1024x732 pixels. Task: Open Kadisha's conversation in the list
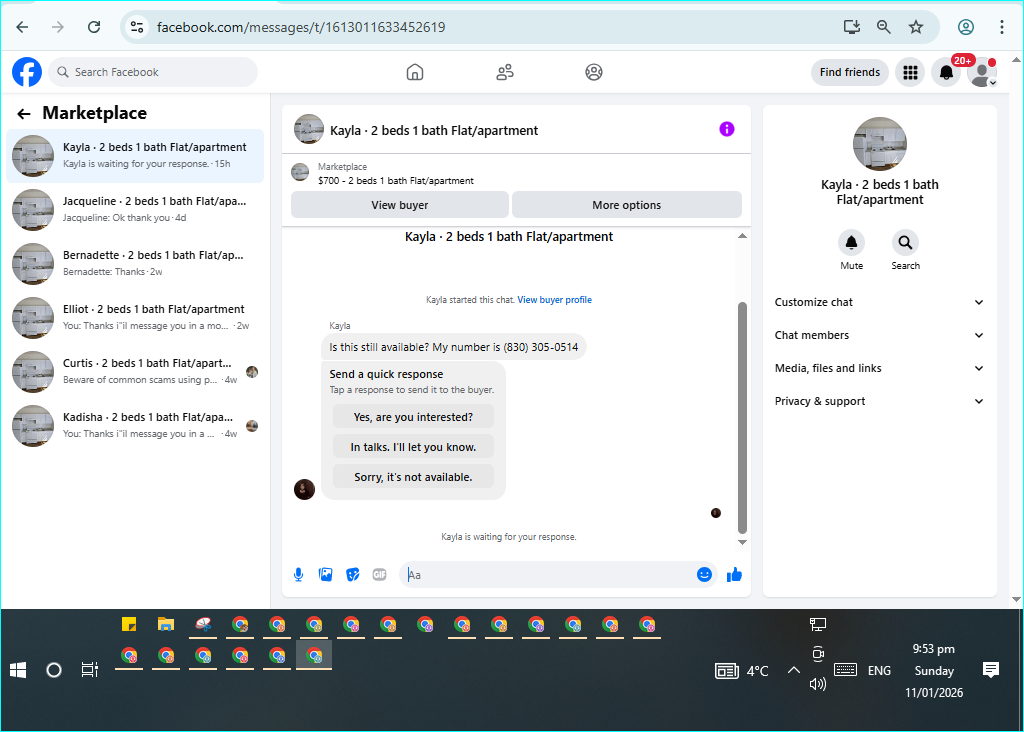coord(135,426)
